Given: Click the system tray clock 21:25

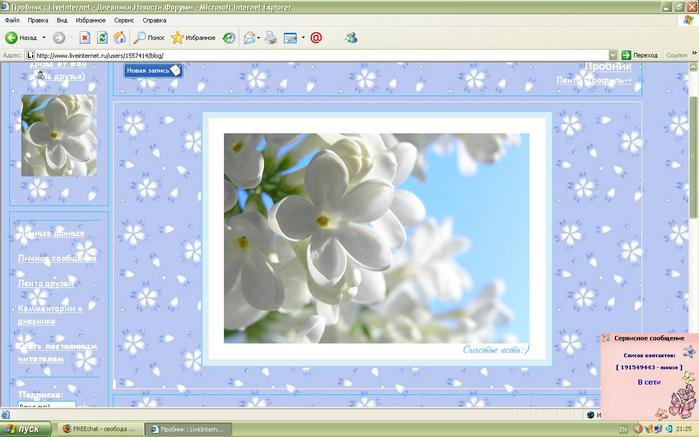Looking at the screenshot, I should (x=683, y=429).
